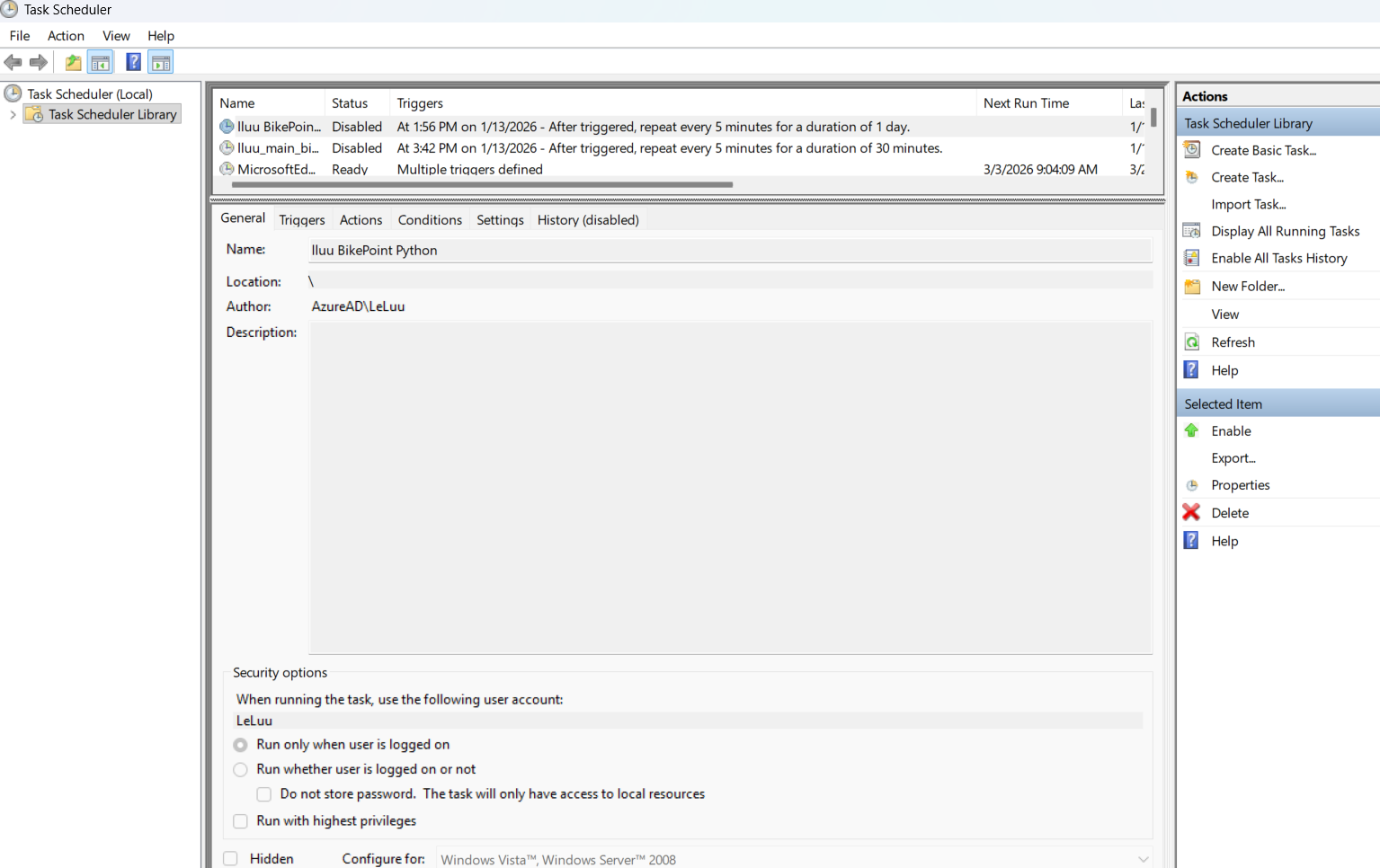Sort tasks by the Status column header
1380x868 pixels.
tap(357, 103)
